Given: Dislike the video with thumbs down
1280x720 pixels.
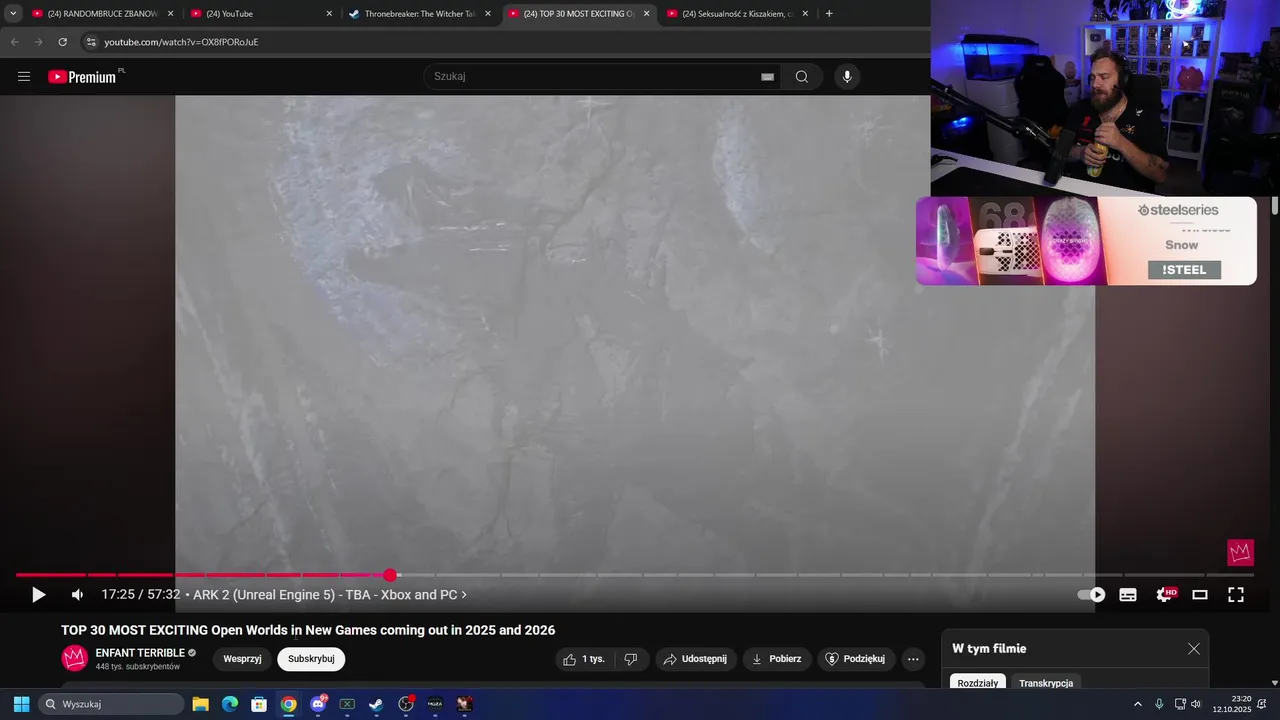Looking at the screenshot, I should [x=631, y=659].
